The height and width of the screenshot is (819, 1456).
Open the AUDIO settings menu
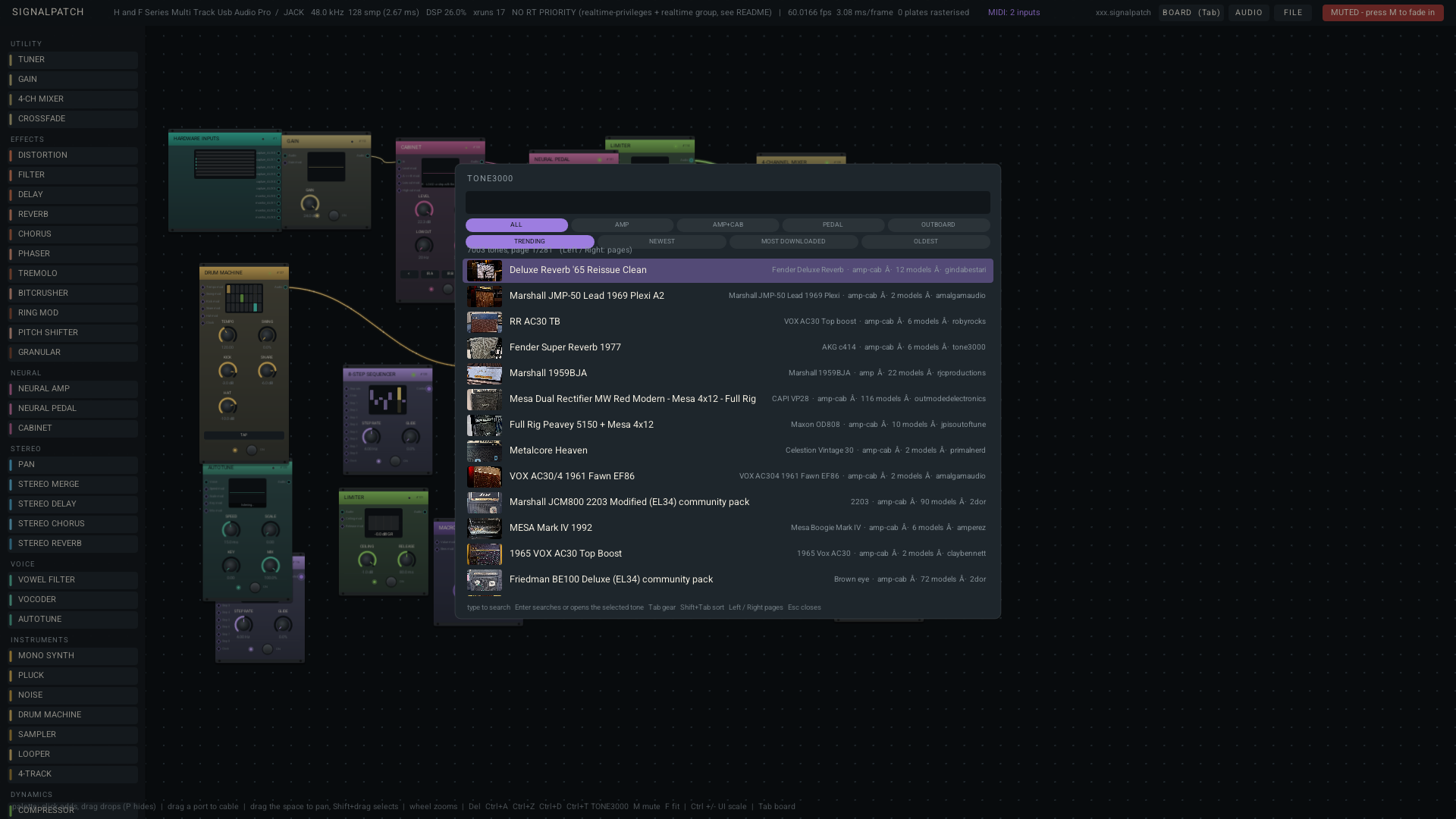pos(1248,13)
